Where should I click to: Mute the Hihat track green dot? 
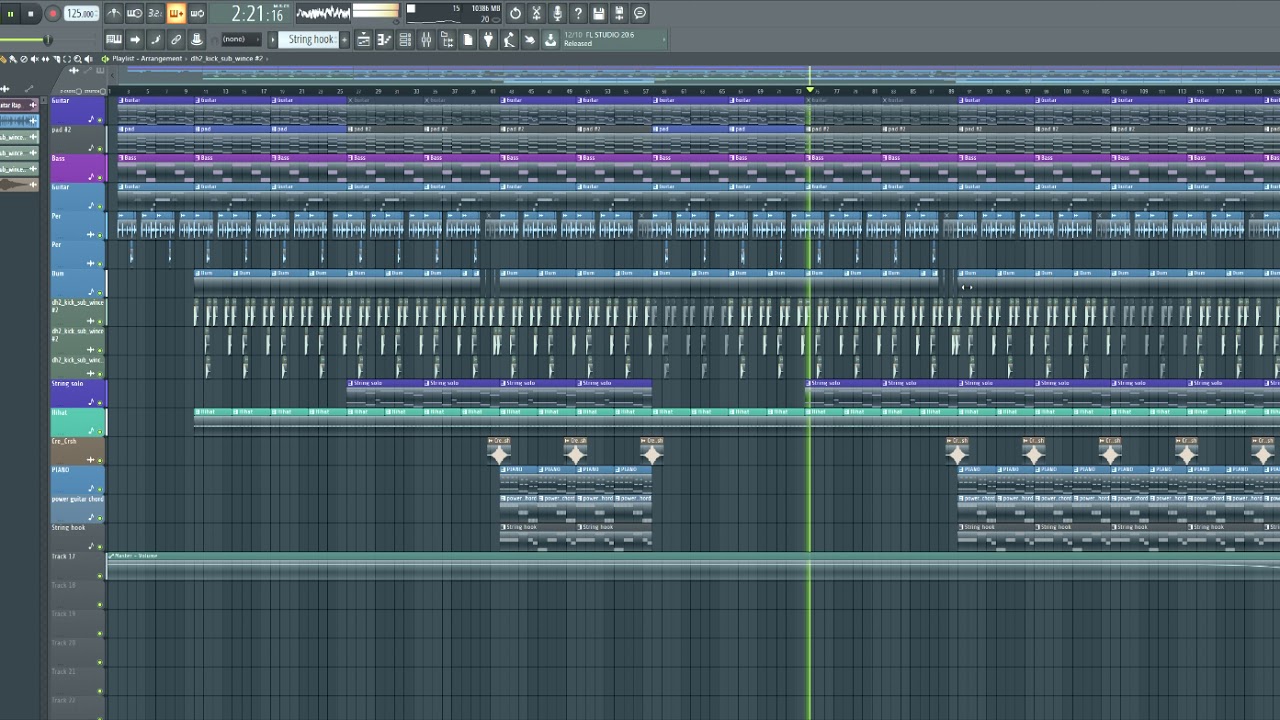tap(100, 432)
